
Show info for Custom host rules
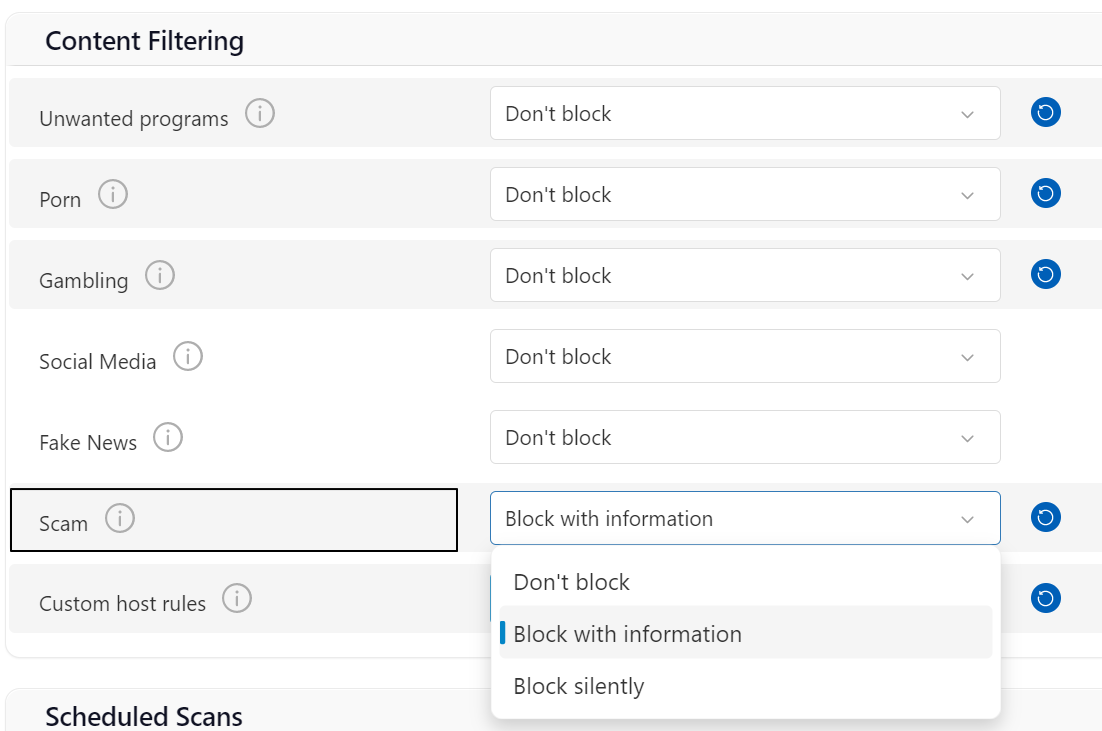point(237,599)
